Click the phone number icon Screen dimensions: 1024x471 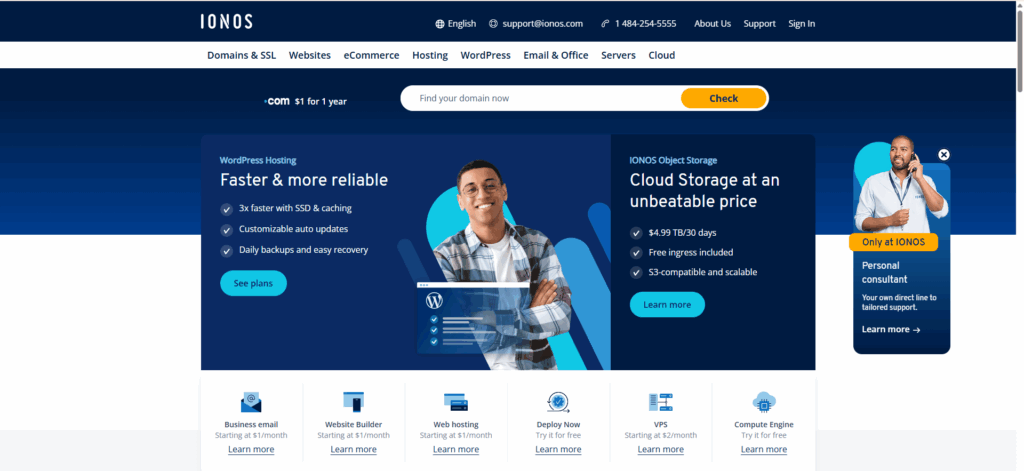pyautogui.click(x=605, y=24)
